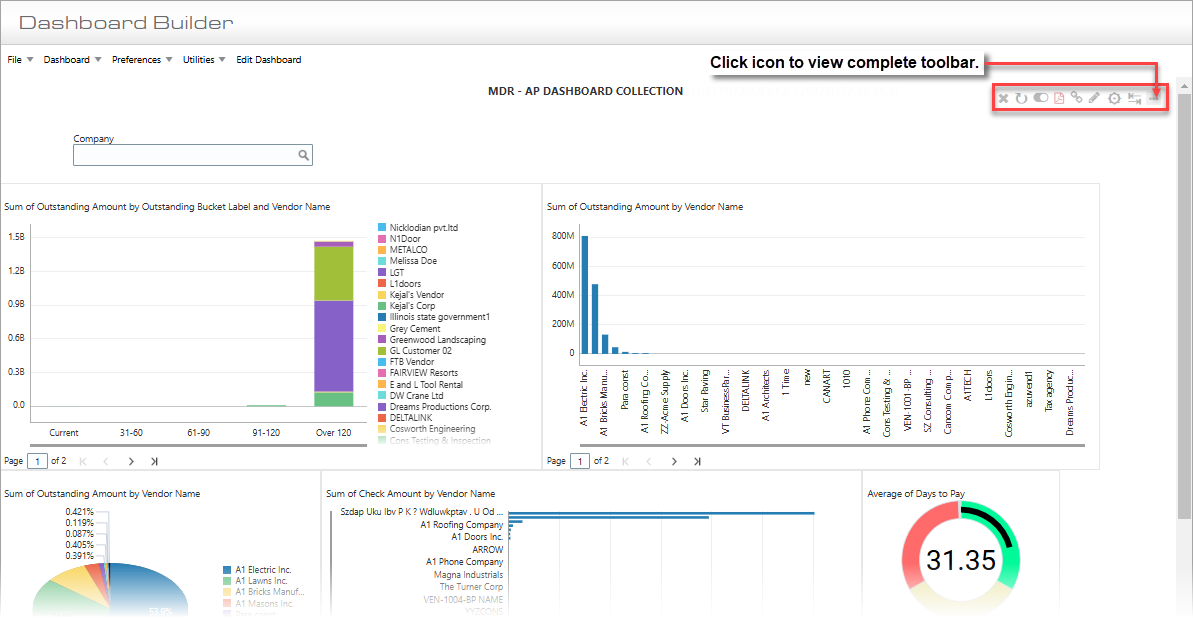Go to next page of bucket chart

click(x=131, y=461)
